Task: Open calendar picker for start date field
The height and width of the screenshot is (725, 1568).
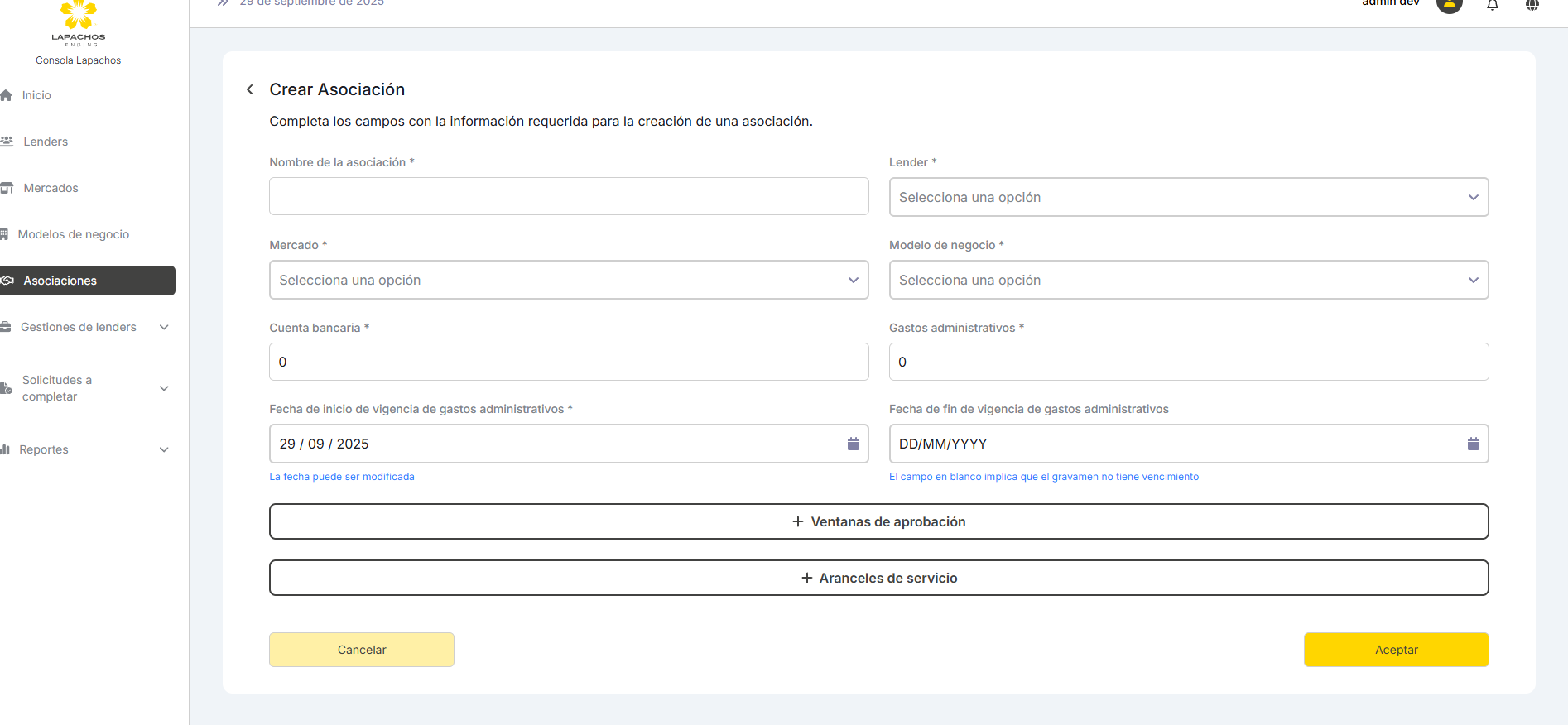Action: [853, 444]
